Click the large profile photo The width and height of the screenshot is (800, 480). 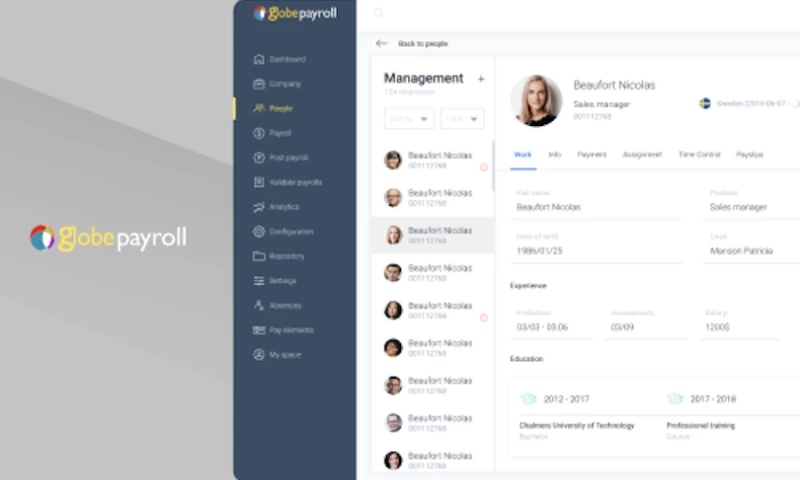point(536,100)
